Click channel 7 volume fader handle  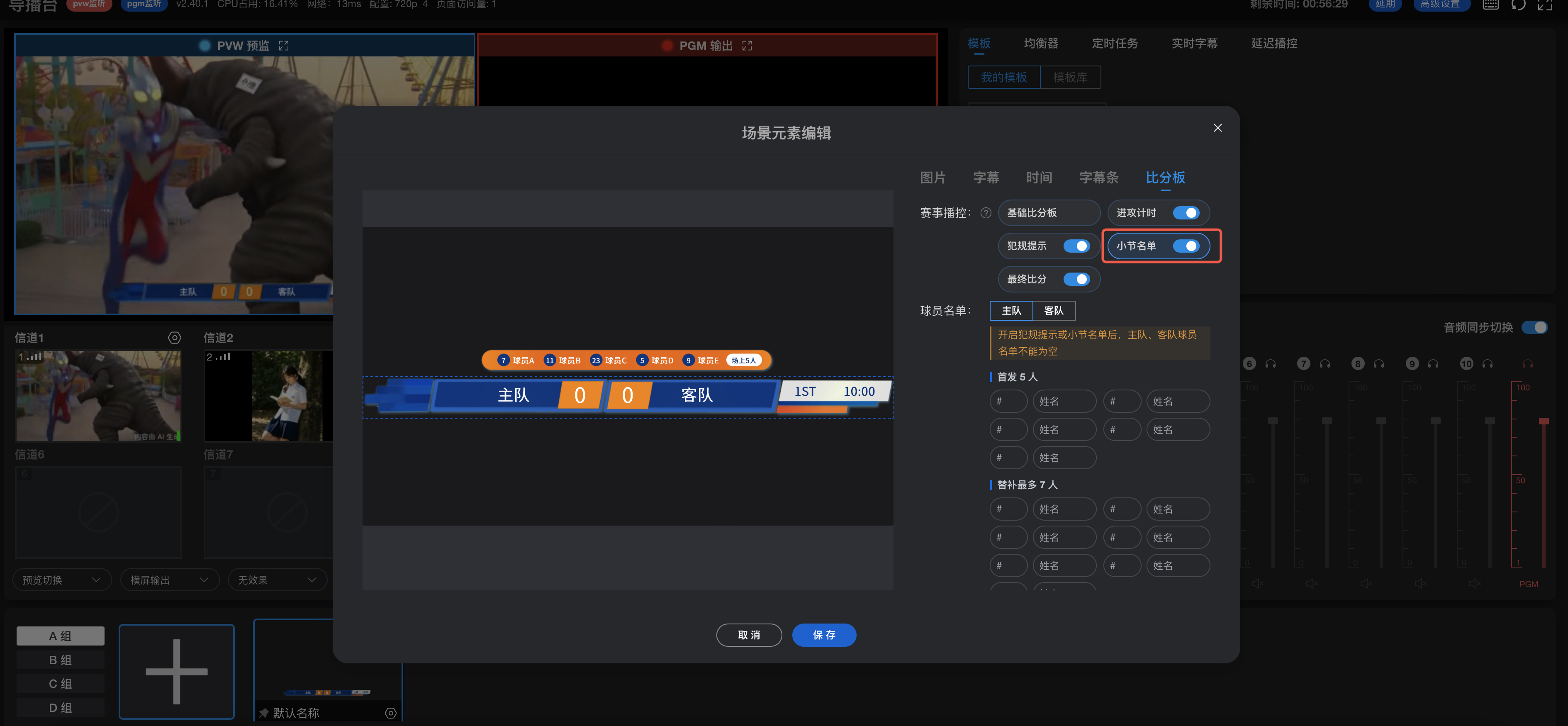pyautogui.click(x=1327, y=421)
